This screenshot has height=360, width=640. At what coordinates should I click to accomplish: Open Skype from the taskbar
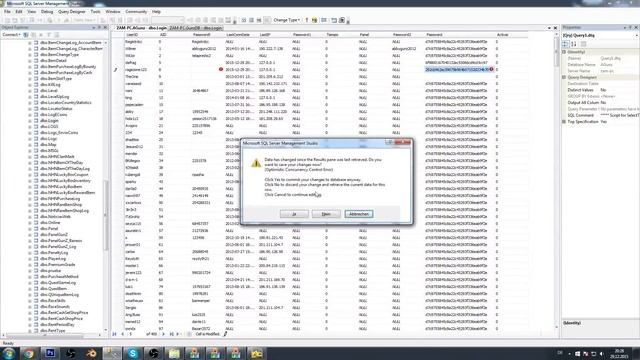133,353
